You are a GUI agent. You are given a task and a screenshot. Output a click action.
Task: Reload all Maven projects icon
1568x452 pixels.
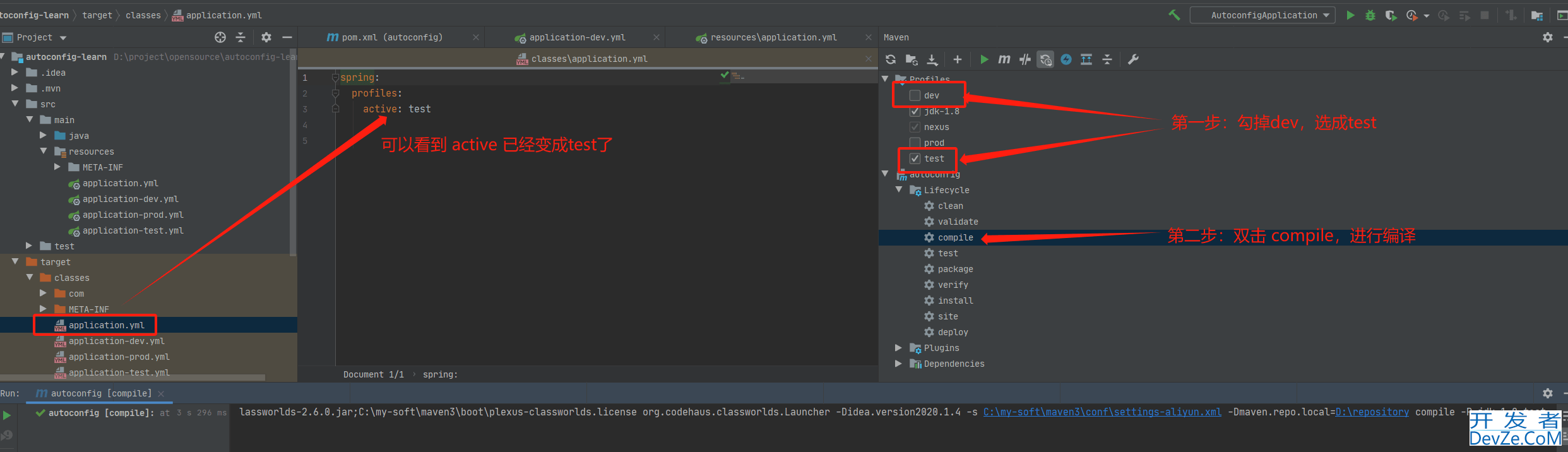point(891,59)
